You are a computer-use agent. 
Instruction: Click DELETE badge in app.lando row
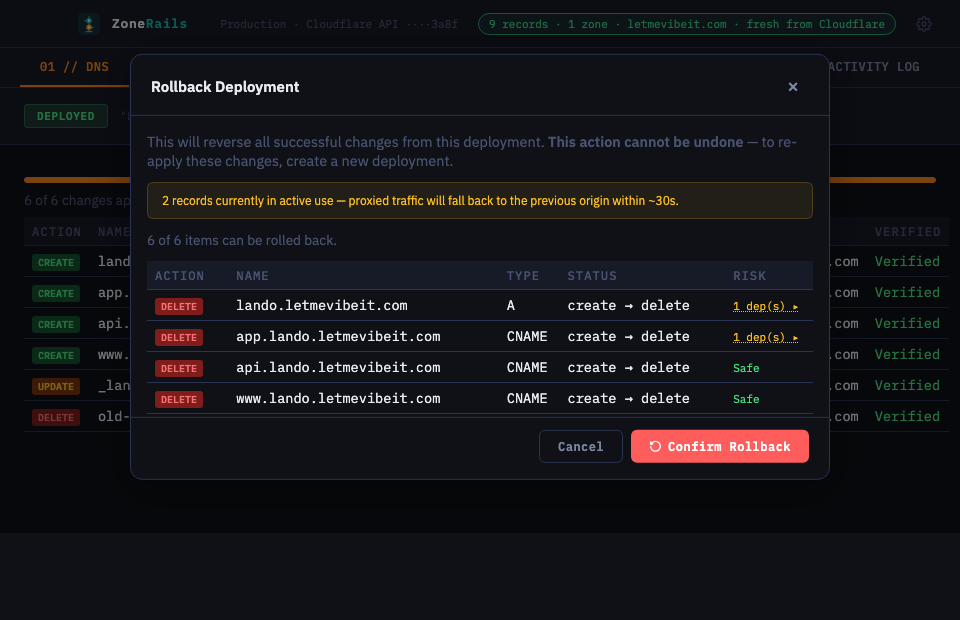pyautogui.click(x=179, y=337)
